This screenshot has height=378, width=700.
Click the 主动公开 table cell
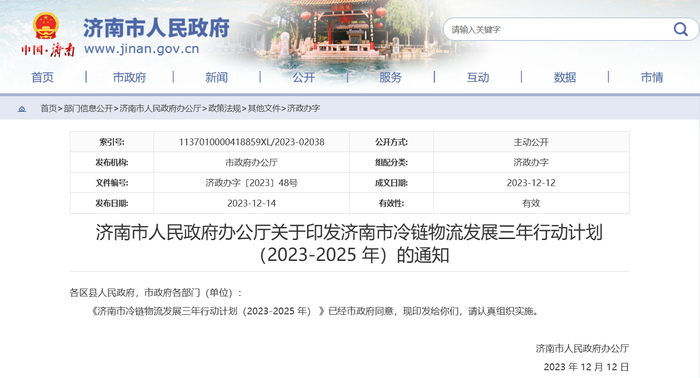tap(531, 142)
